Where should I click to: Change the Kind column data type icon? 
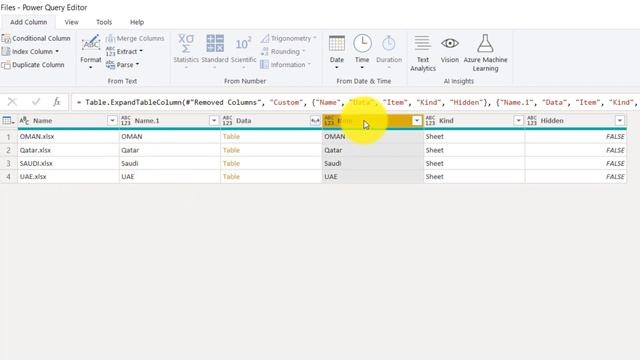pyautogui.click(x=430, y=120)
